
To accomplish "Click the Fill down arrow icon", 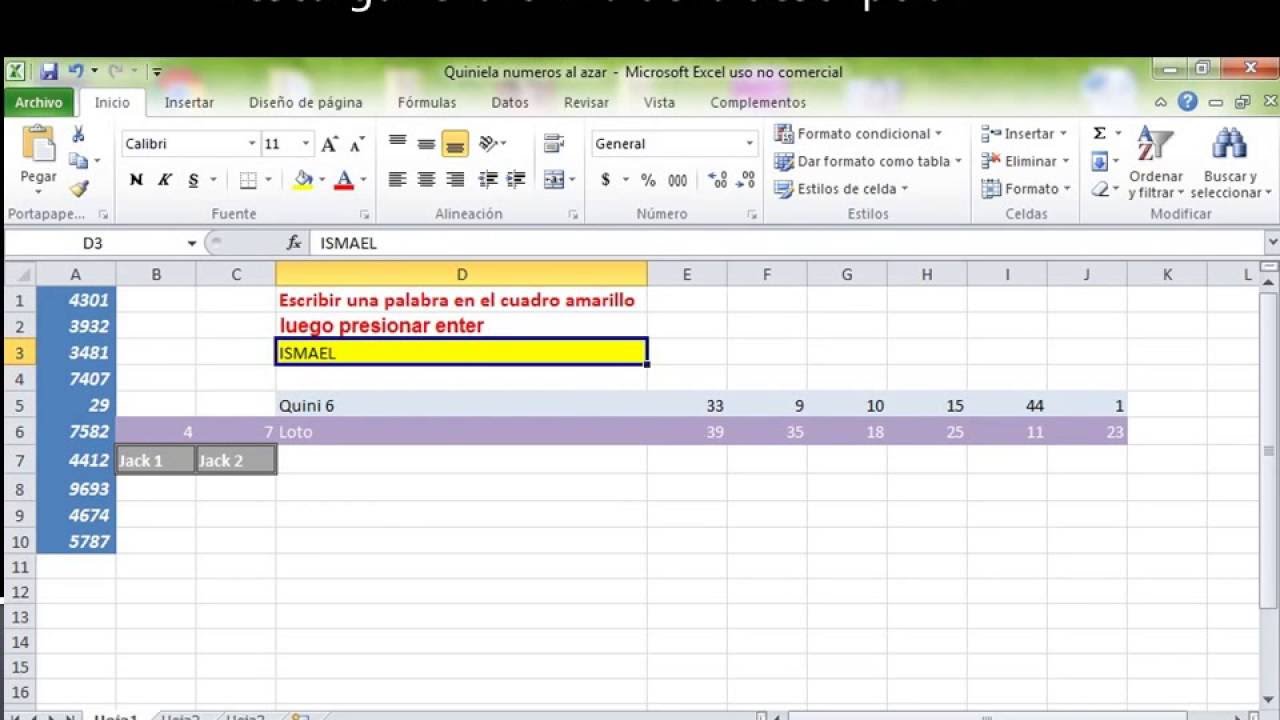I will (1099, 161).
